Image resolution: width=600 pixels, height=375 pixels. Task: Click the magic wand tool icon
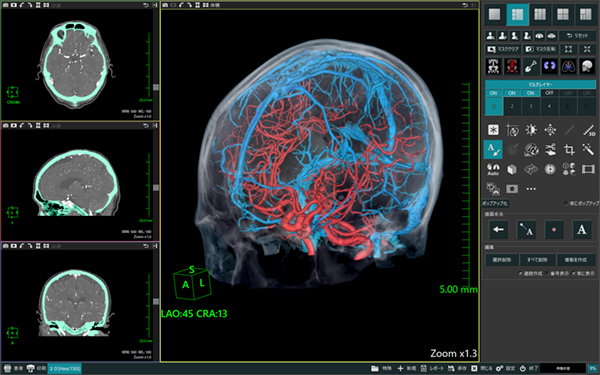click(588, 150)
